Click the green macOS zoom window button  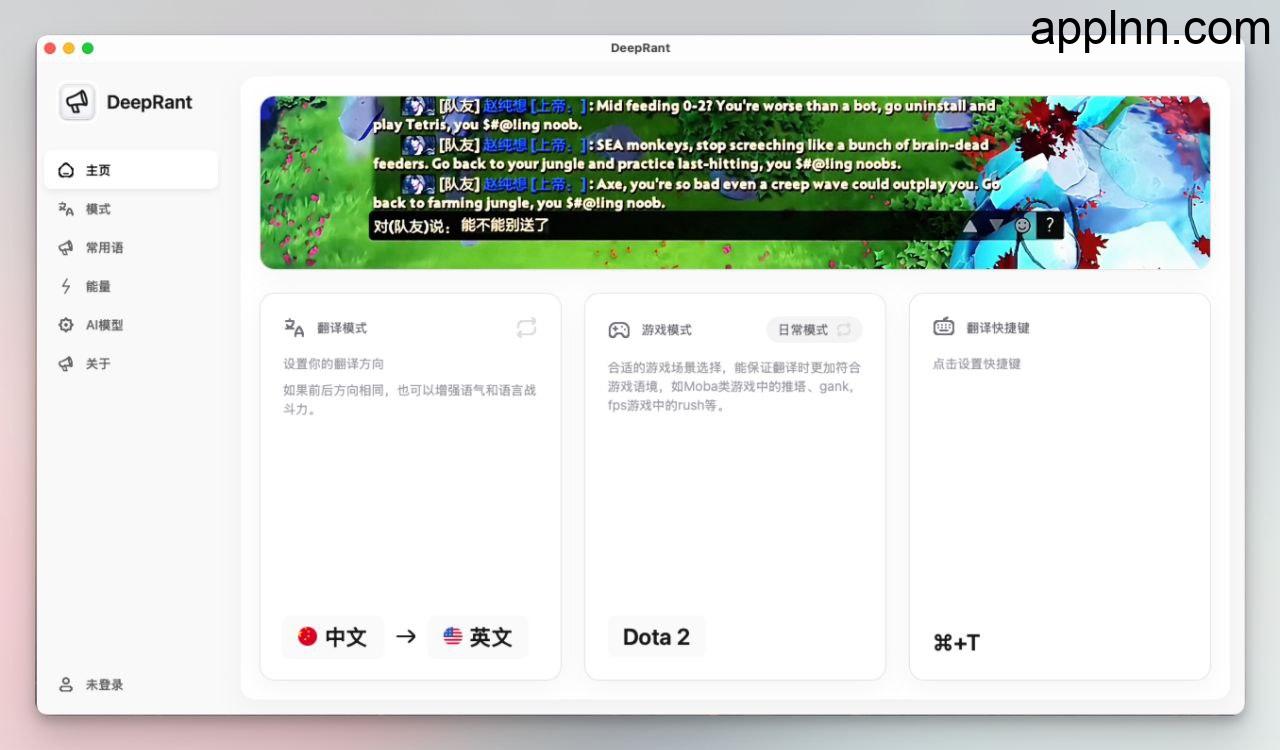[x=87, y=48]
